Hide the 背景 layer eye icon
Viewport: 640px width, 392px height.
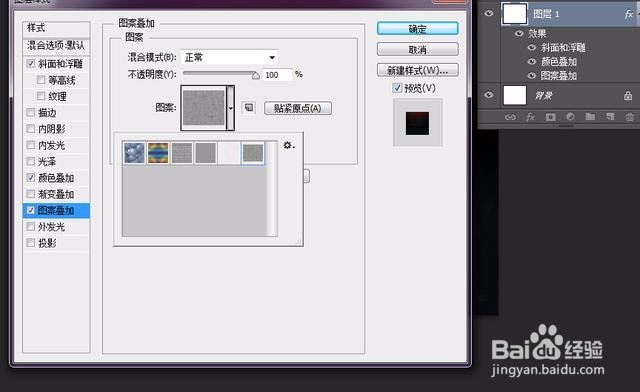click(489, 95)
